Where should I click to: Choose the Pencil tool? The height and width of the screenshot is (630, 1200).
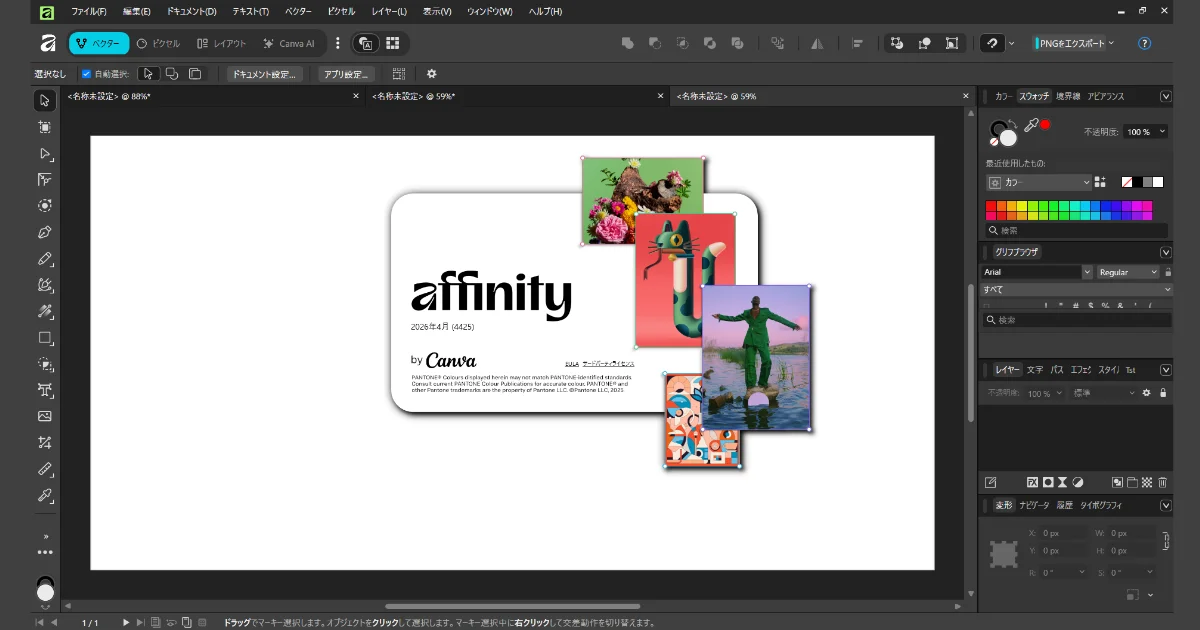45,259
